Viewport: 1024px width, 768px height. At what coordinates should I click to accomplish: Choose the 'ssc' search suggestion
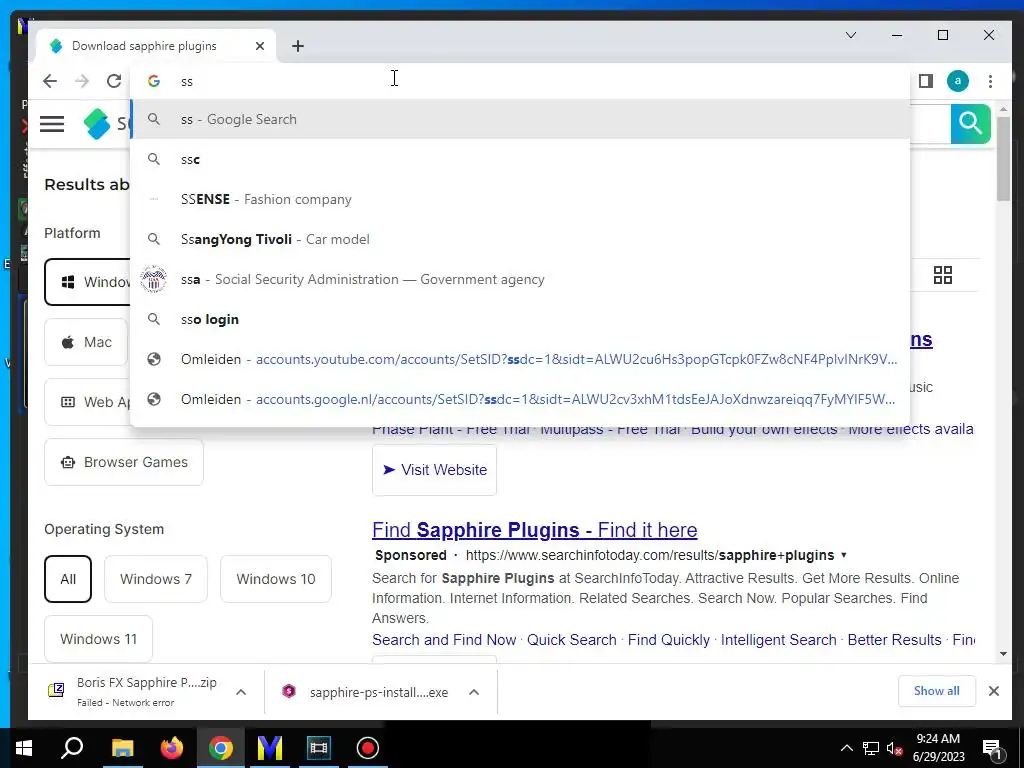click(520, 159)
